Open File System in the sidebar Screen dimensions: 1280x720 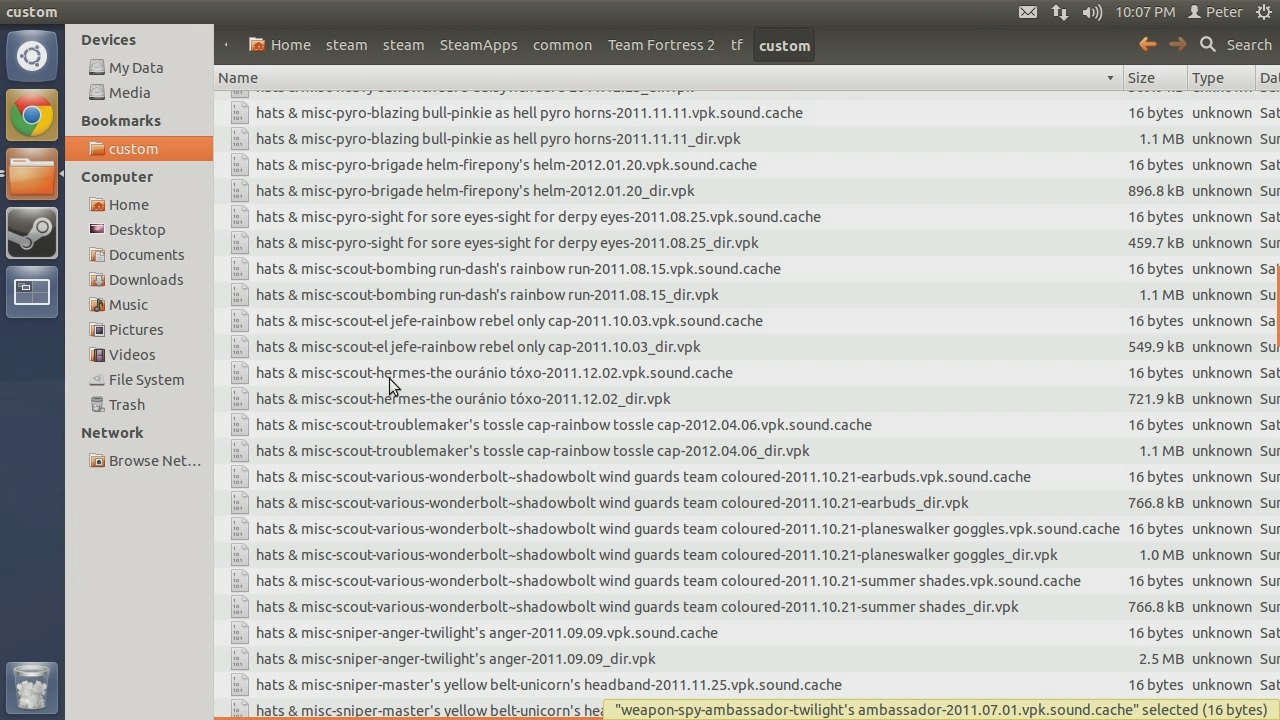pos(138,380)
